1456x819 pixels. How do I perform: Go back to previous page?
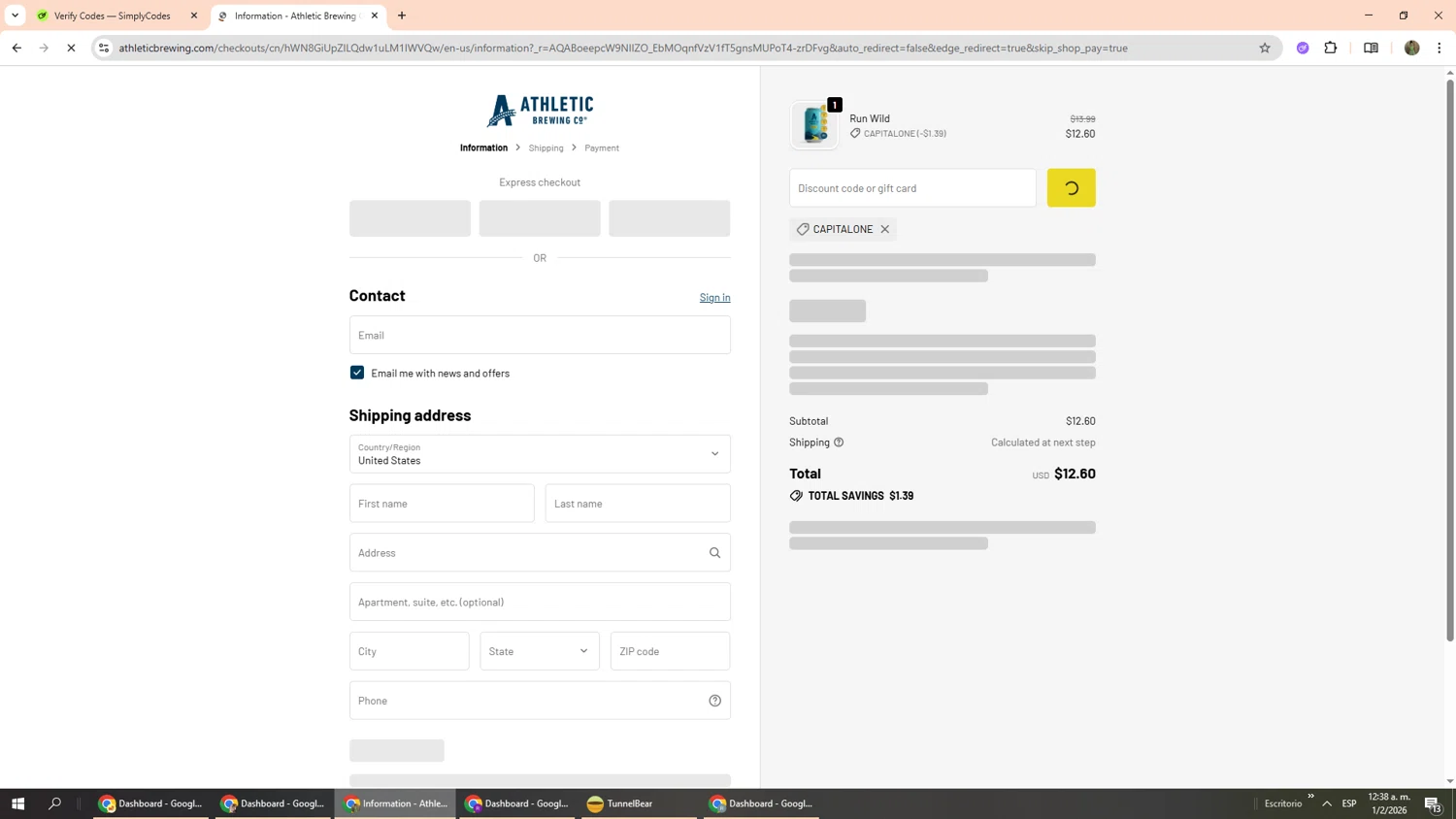tap(17, 48)
